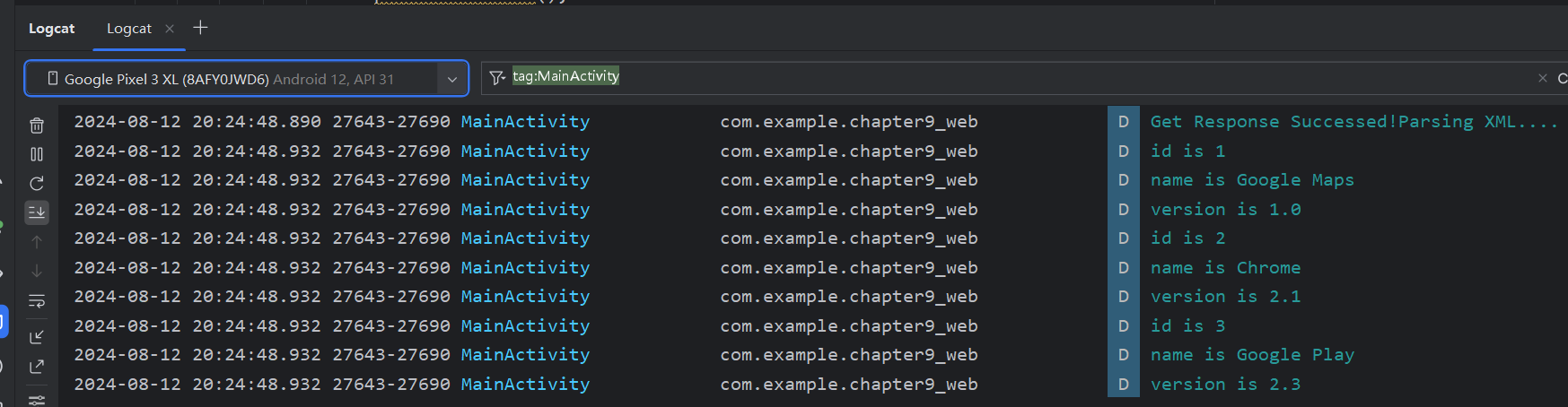The image size is (1568, 407).
Task: Expand the device selector chevron
Action: click(452, 79)
